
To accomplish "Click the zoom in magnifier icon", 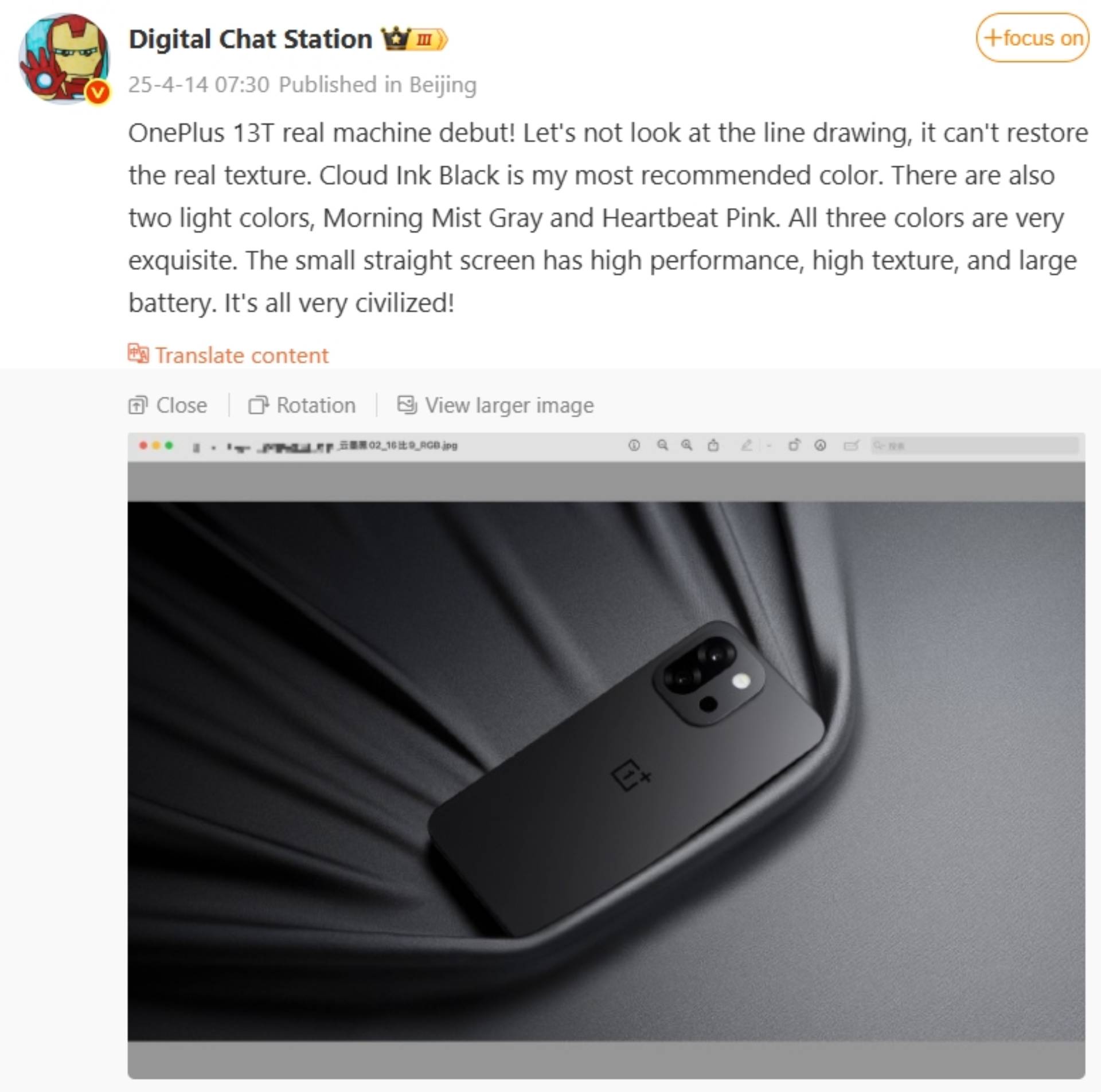I will [x=686, y=445].
